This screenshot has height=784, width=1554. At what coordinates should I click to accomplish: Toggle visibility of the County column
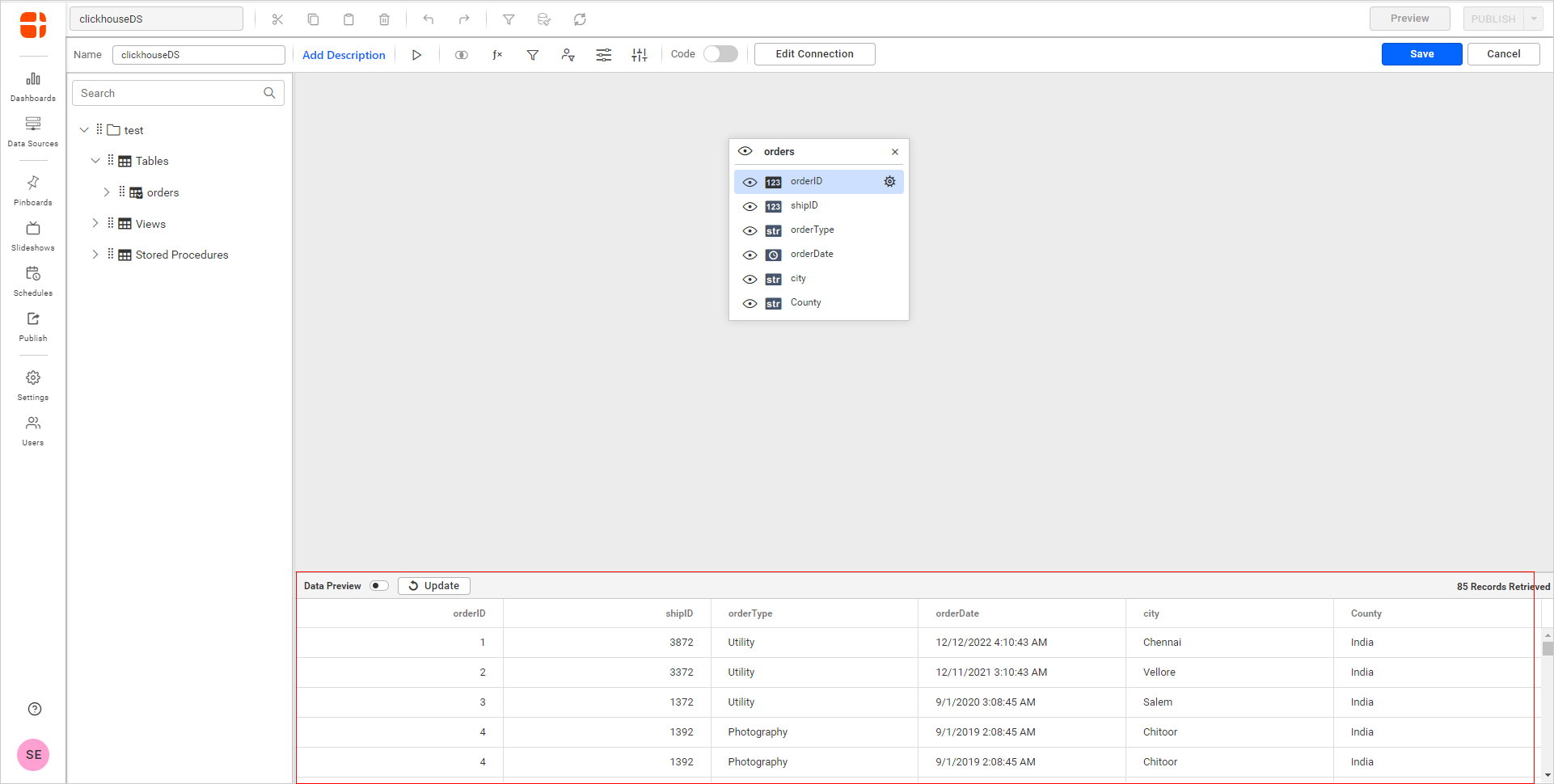[750, 303]
